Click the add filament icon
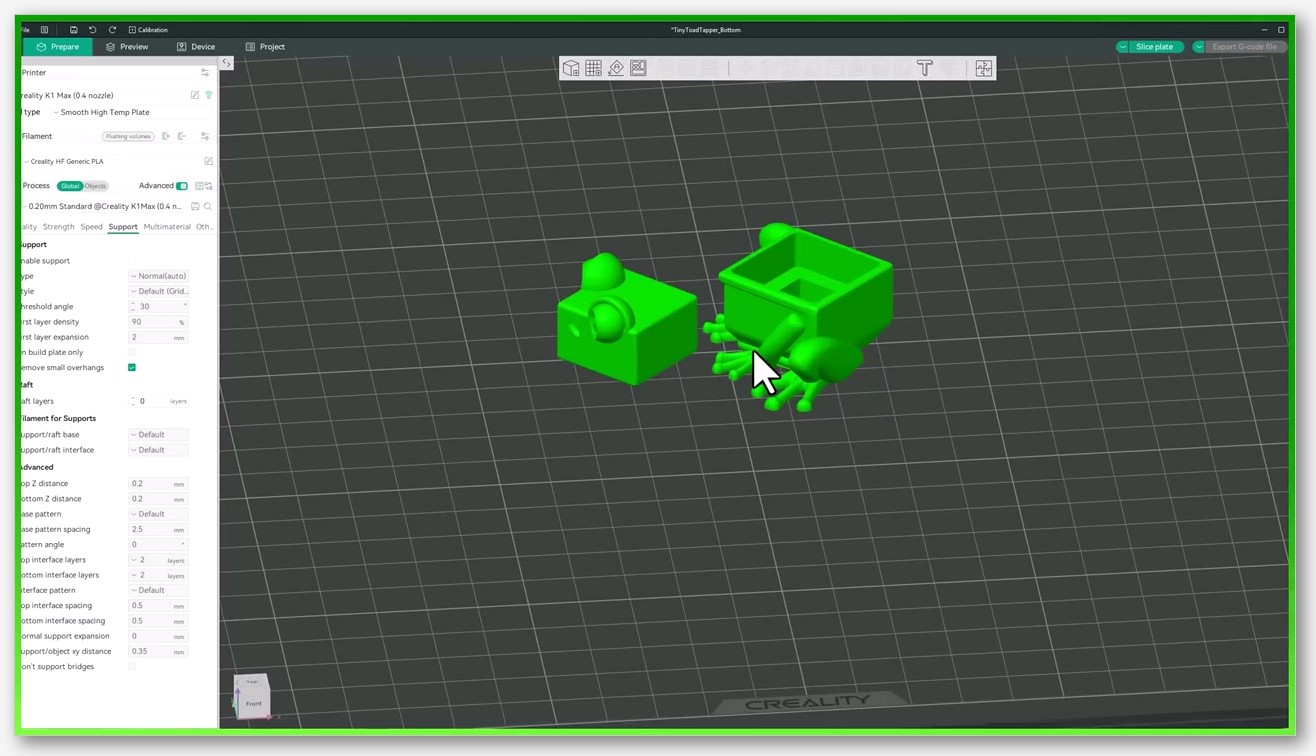Screen dimensions: 1316x756 tap(166, 136)
